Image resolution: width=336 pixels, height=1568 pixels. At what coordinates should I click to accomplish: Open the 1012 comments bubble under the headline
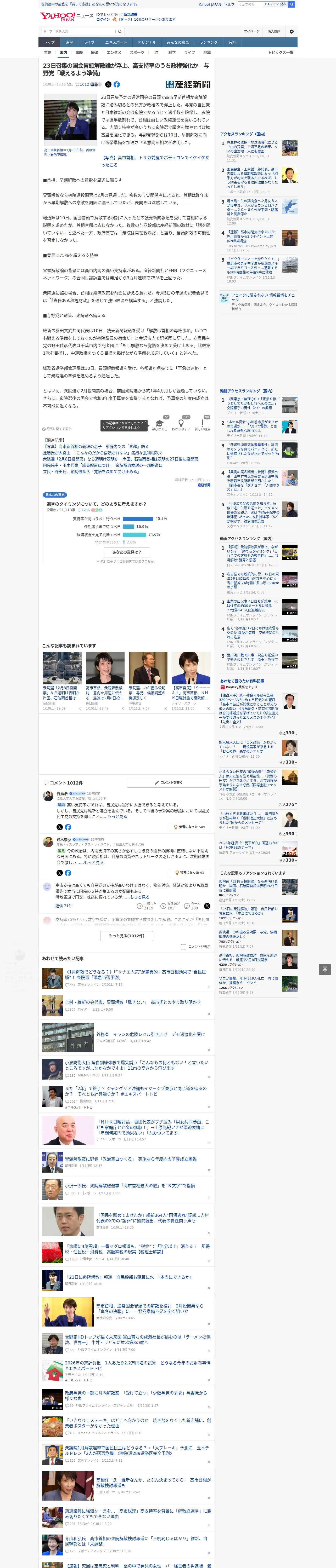click(x=82, y=85)
